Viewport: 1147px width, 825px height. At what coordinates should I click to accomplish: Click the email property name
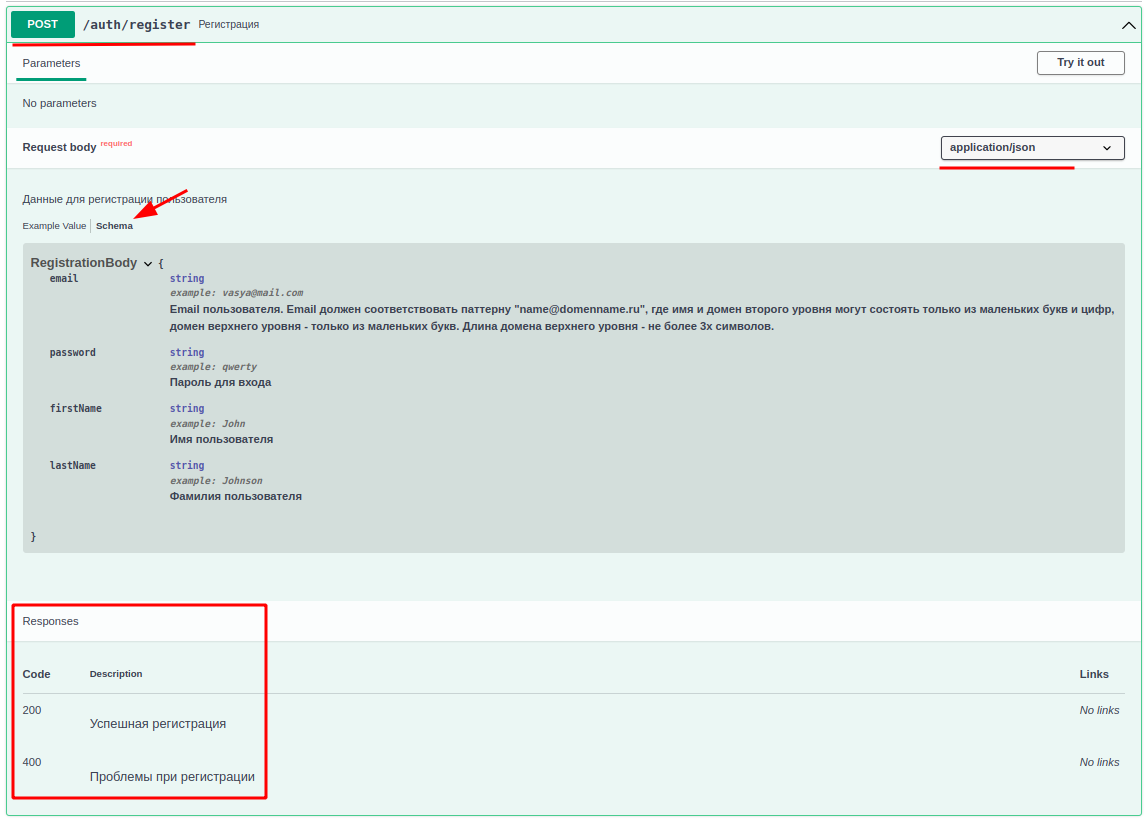(x=64, y=279)
